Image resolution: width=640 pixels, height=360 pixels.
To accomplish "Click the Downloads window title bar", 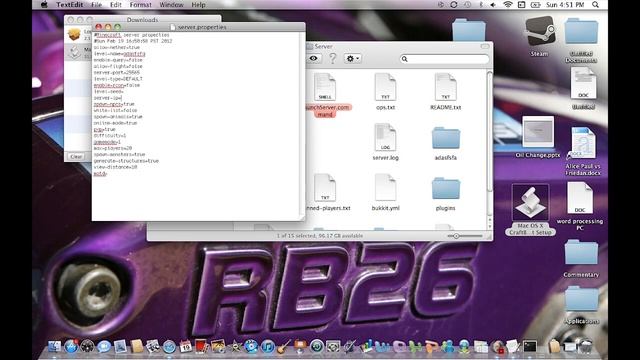I will (x=142, y=20).
